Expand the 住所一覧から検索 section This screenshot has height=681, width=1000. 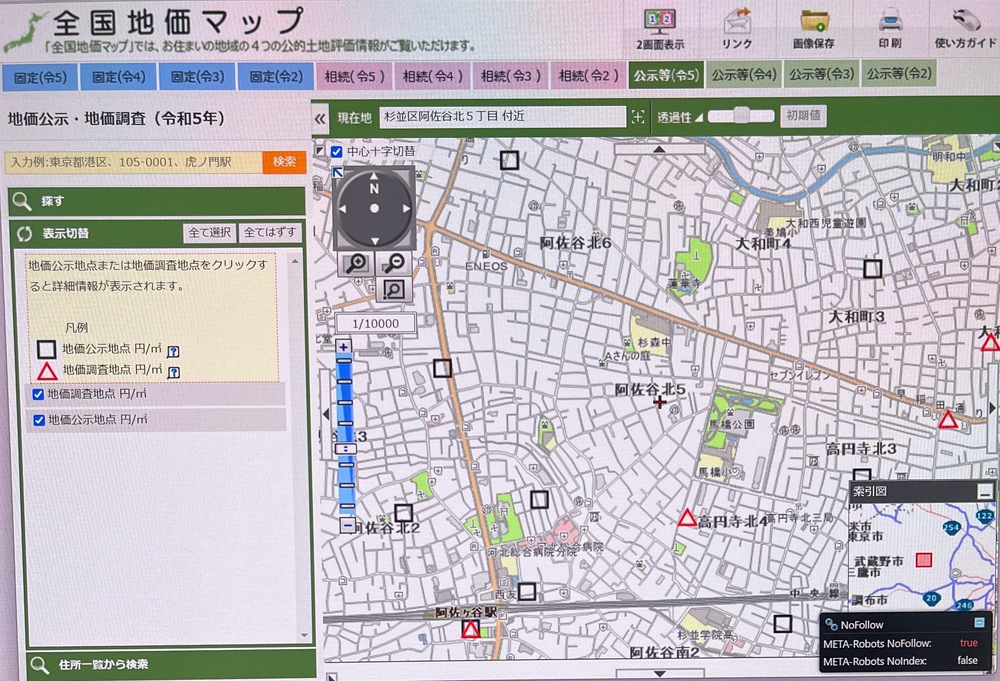pyautogui.click(x=171, y=664)
